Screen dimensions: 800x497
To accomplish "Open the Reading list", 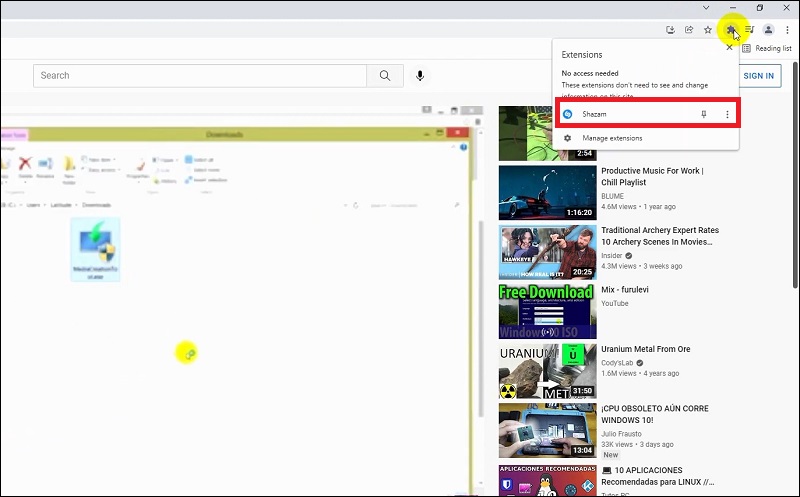I will click(767, 48).
